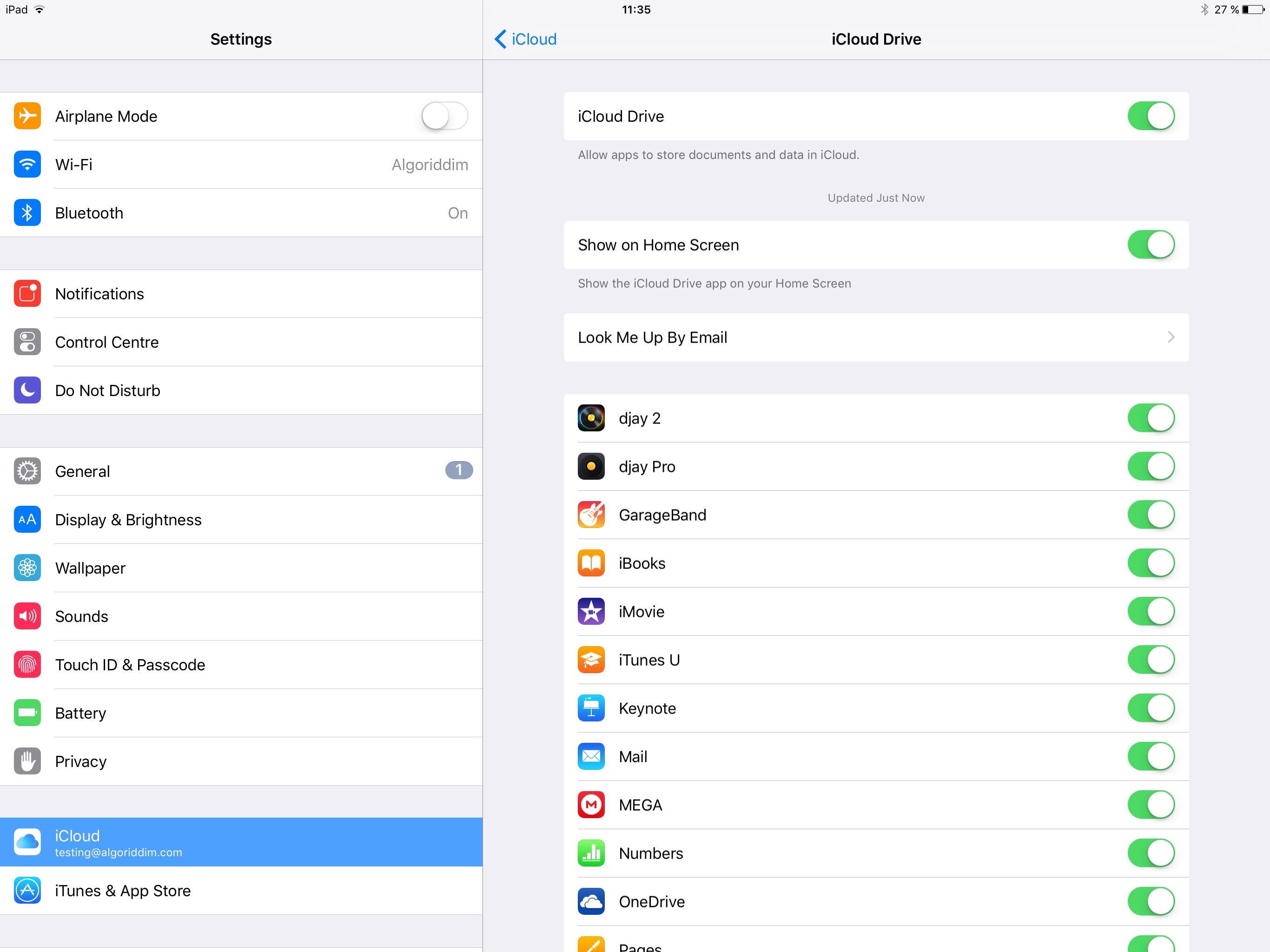Turn off Keynote iCloud switch
This screenshot has height=952, width=1270.
coord(1151,707)
